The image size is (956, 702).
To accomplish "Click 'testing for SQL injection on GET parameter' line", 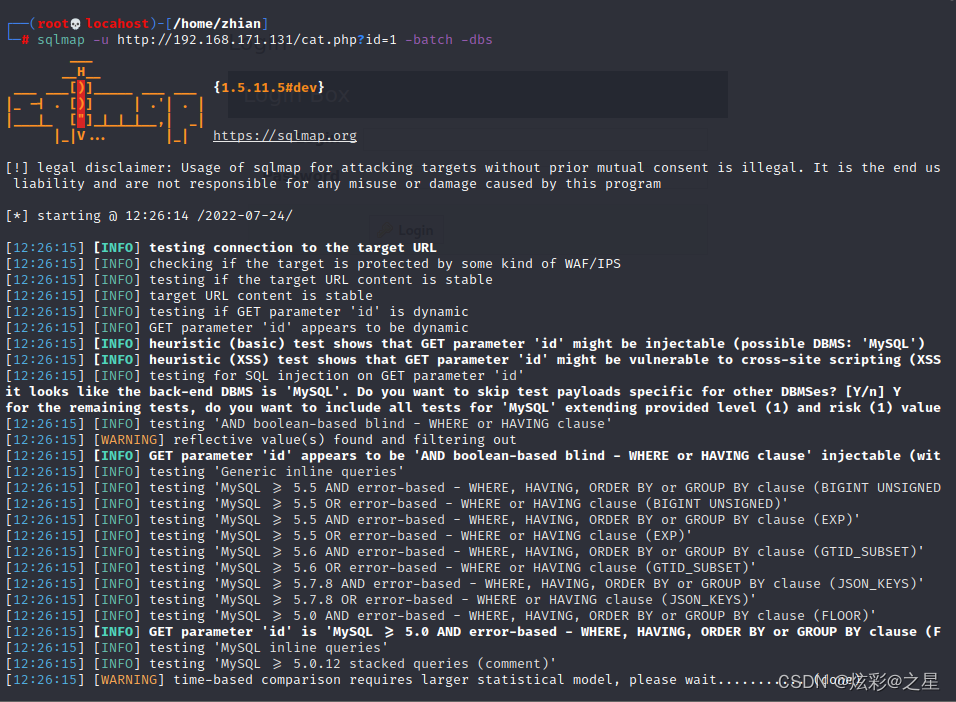I will tap(265, 375).
